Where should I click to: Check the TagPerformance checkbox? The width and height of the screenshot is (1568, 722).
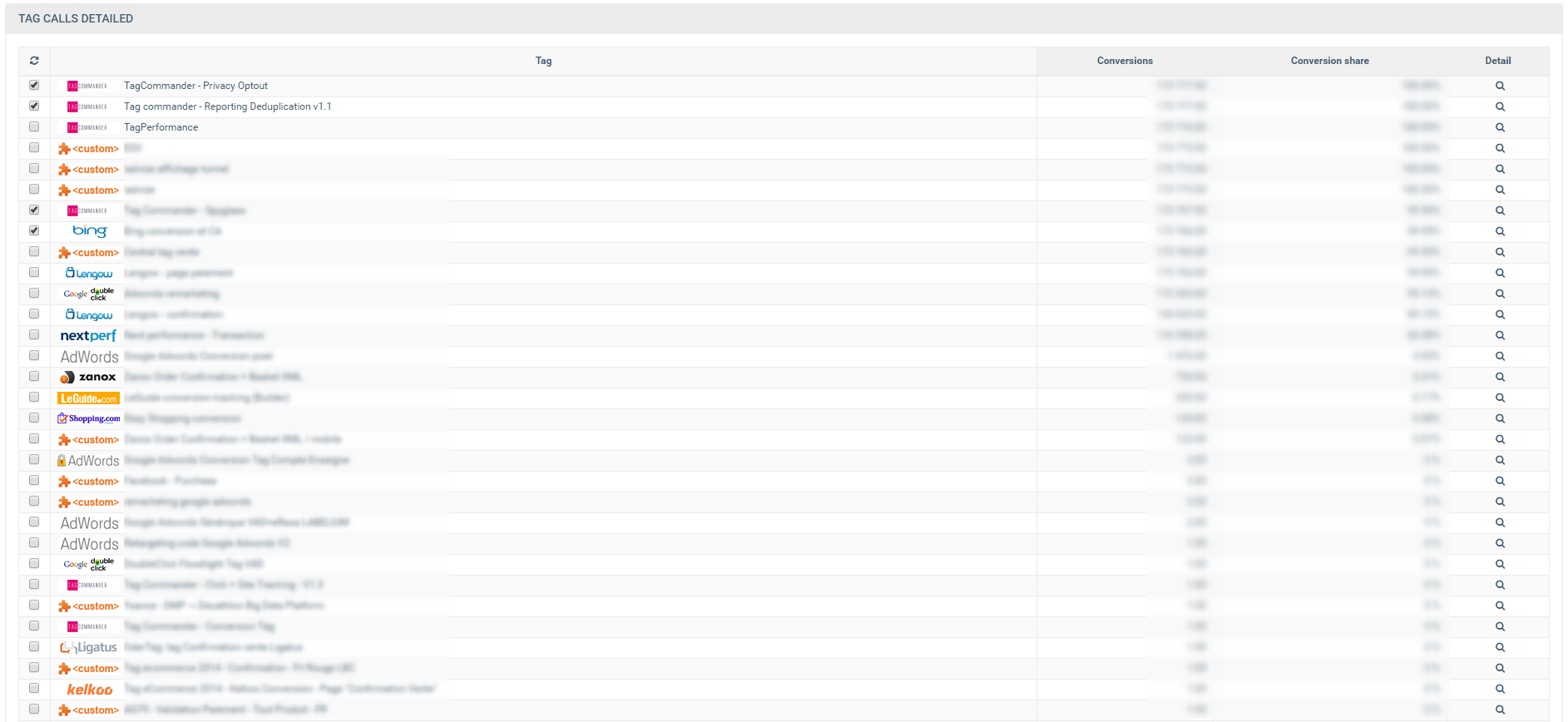point(34,126)
